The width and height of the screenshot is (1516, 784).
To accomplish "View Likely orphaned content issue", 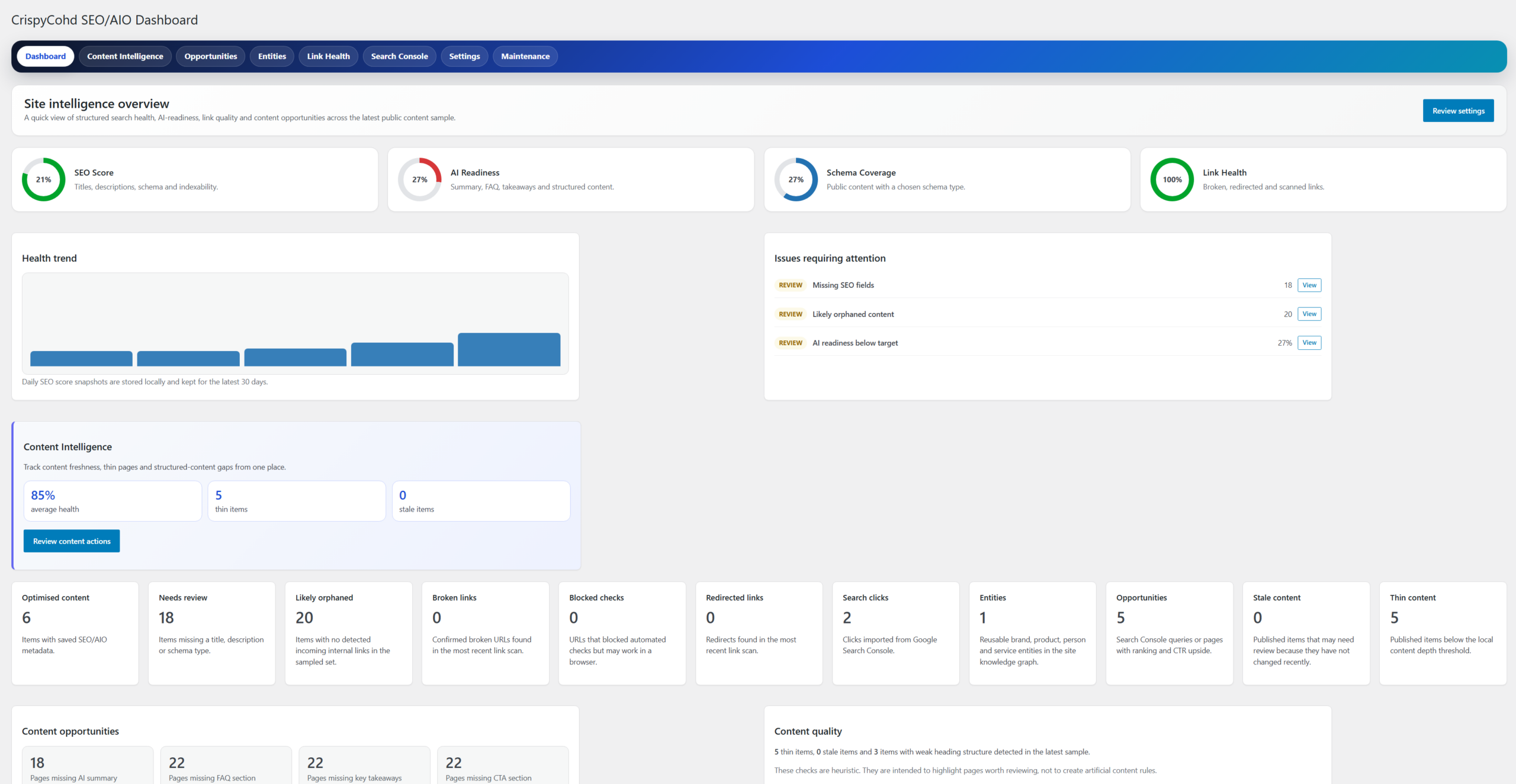I will point(1309,314).
